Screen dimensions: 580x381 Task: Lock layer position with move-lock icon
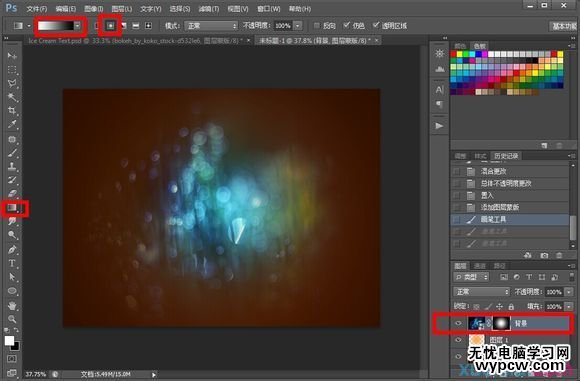point(499,306)
